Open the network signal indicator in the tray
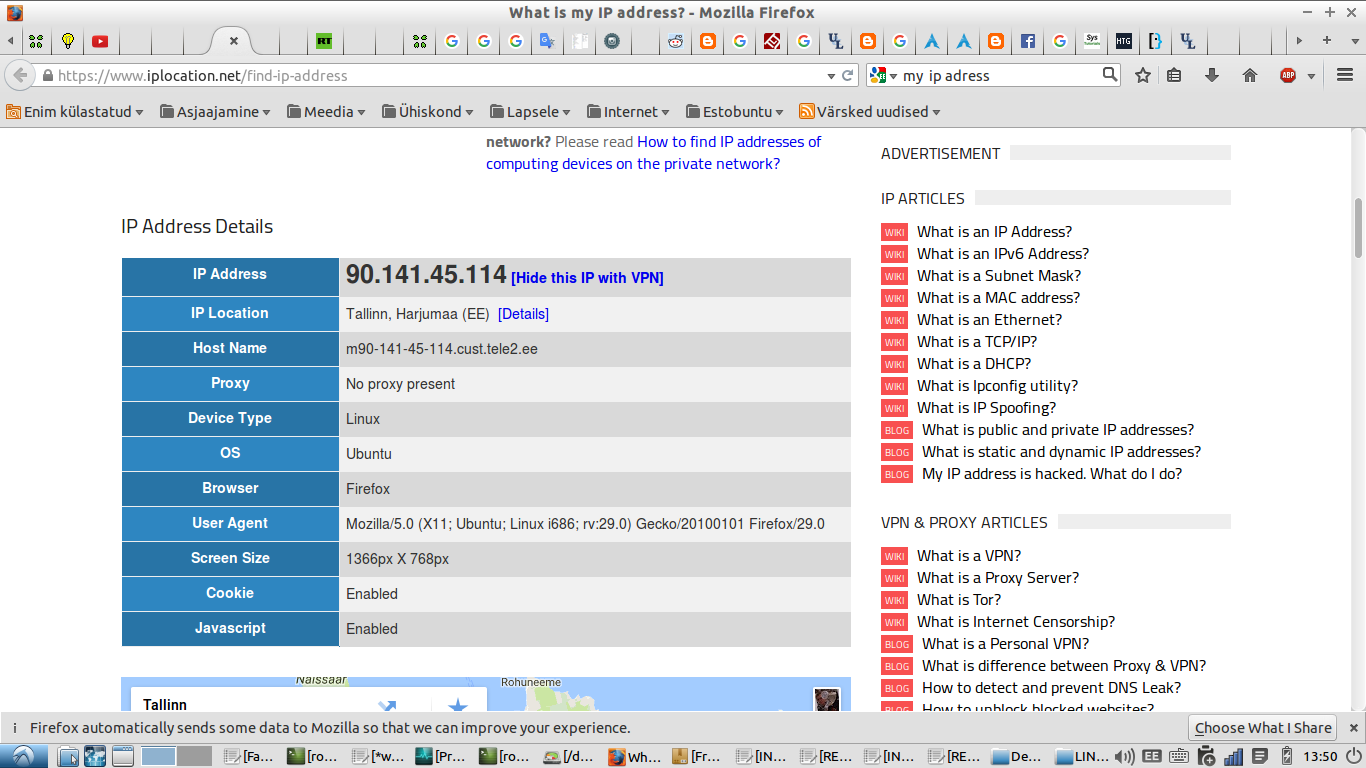 pos(1232,757)
